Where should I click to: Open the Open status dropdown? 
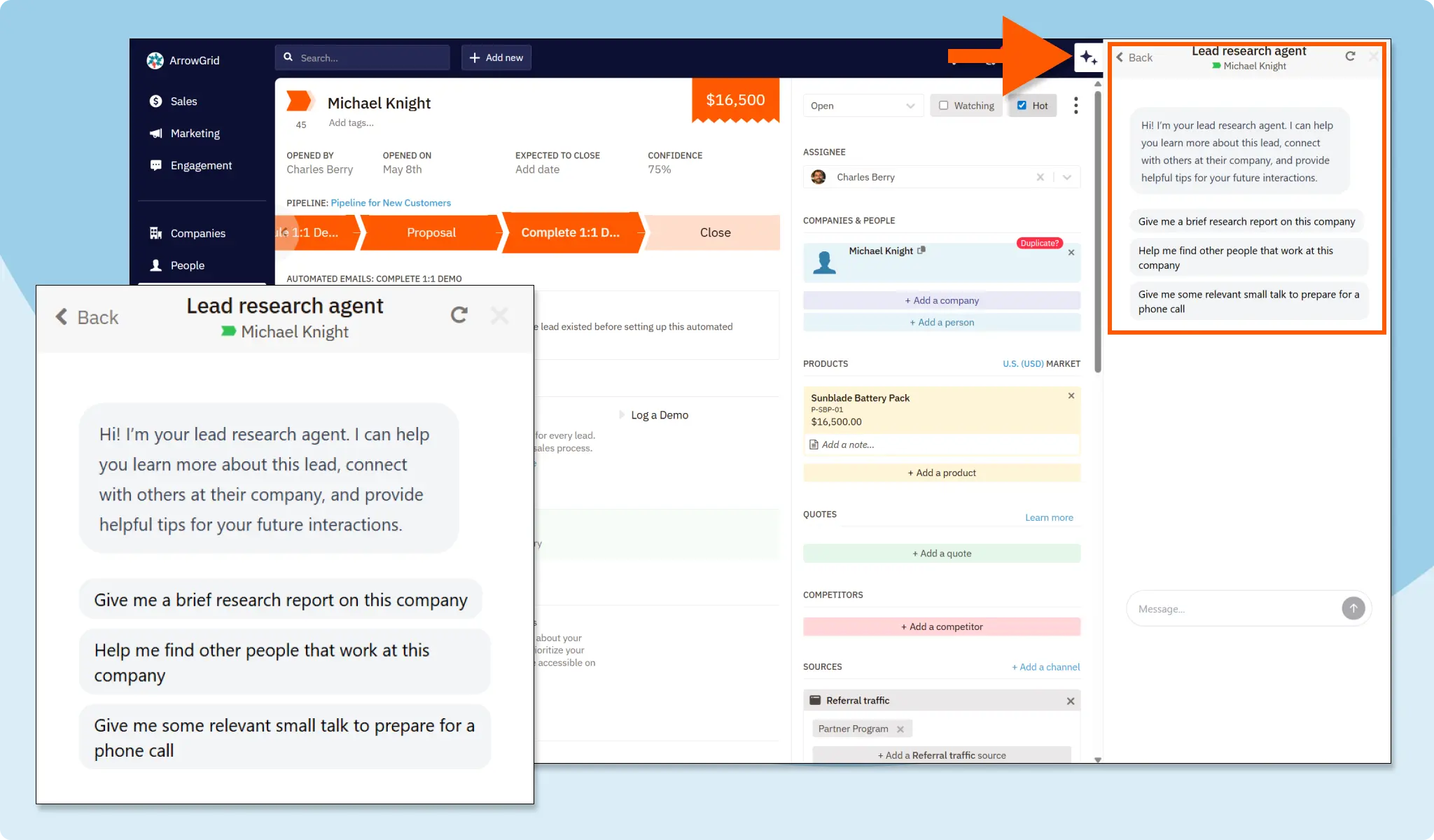[862, 106]
